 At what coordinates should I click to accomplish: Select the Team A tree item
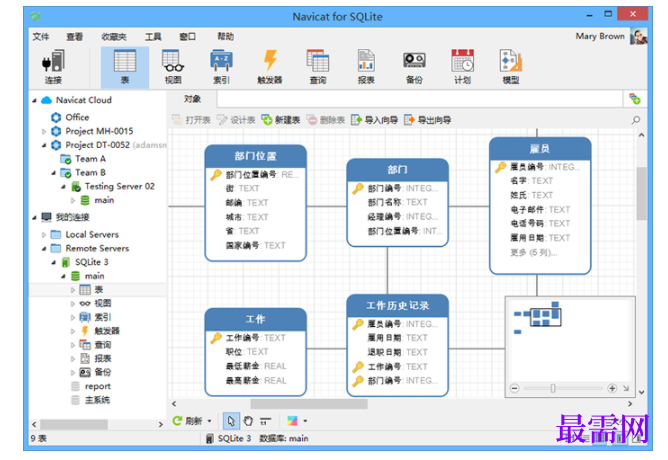pos(90,159)
